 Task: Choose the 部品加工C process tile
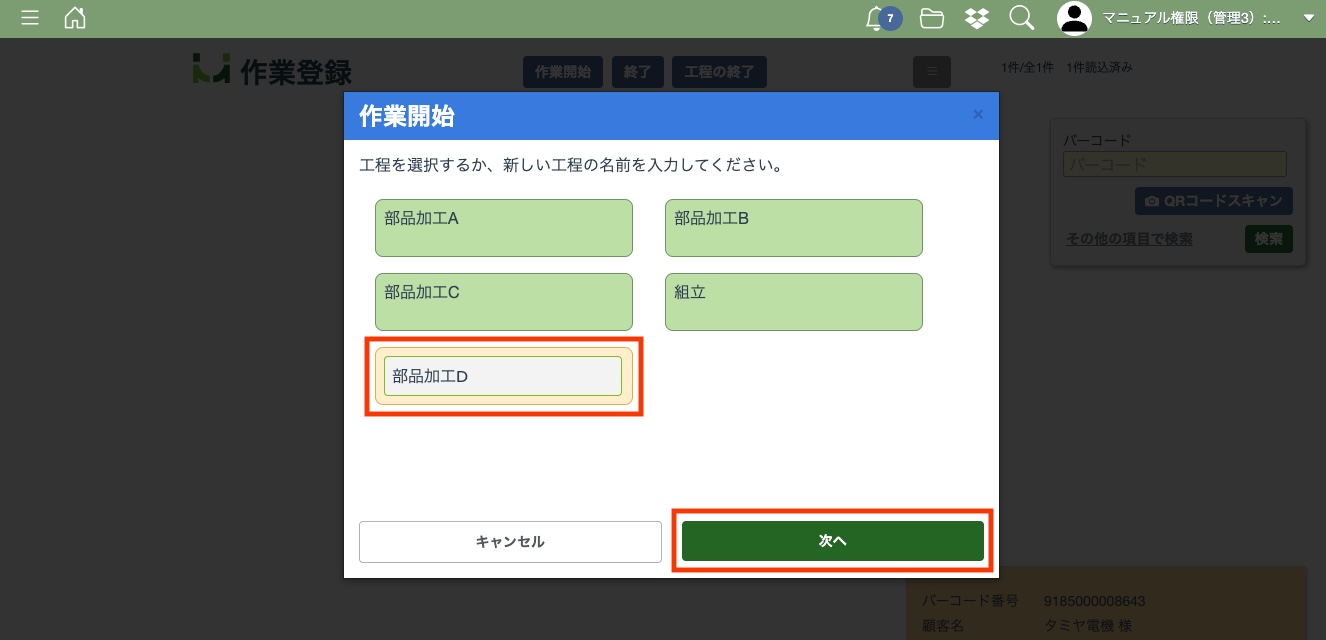(503, 302)
